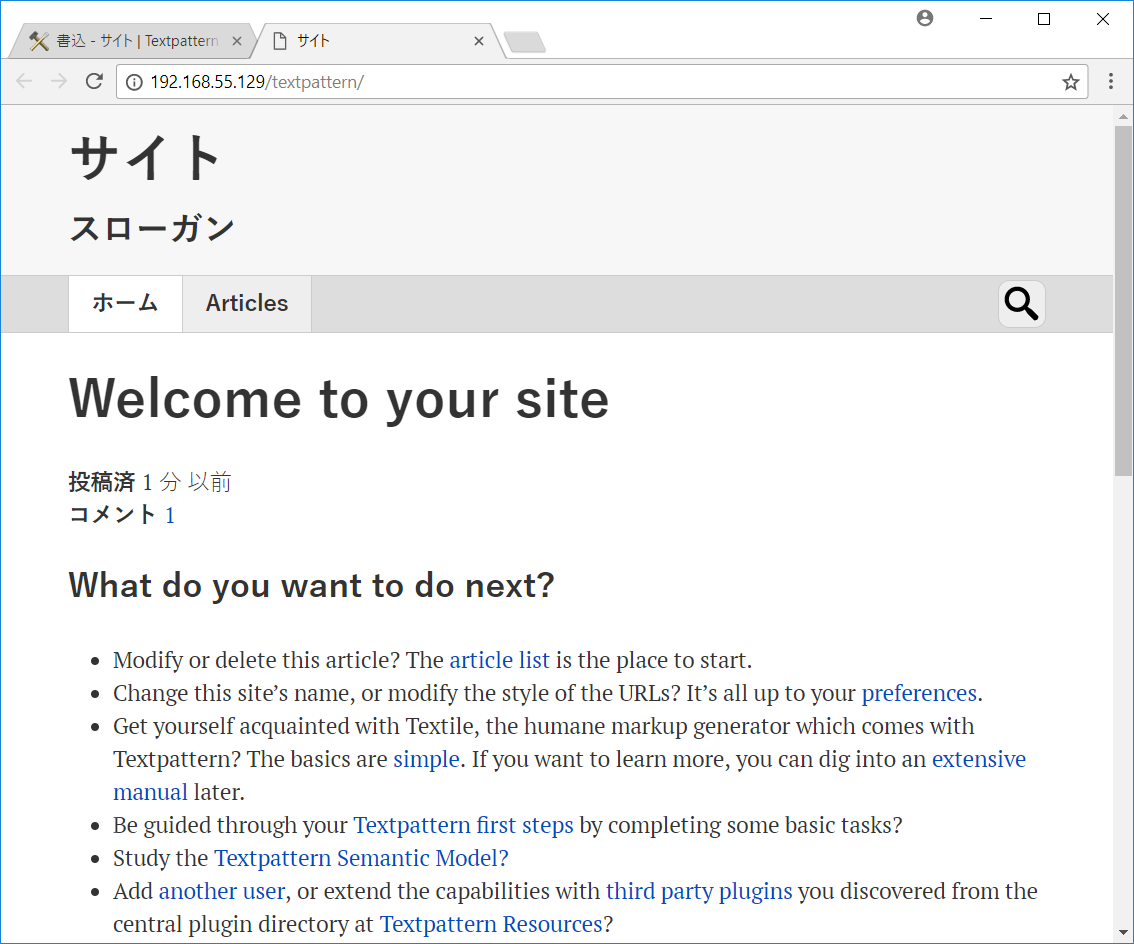The image size is (1134, 944).
Task: Open the site search magnifier icon
Action: pos(1020,302)
